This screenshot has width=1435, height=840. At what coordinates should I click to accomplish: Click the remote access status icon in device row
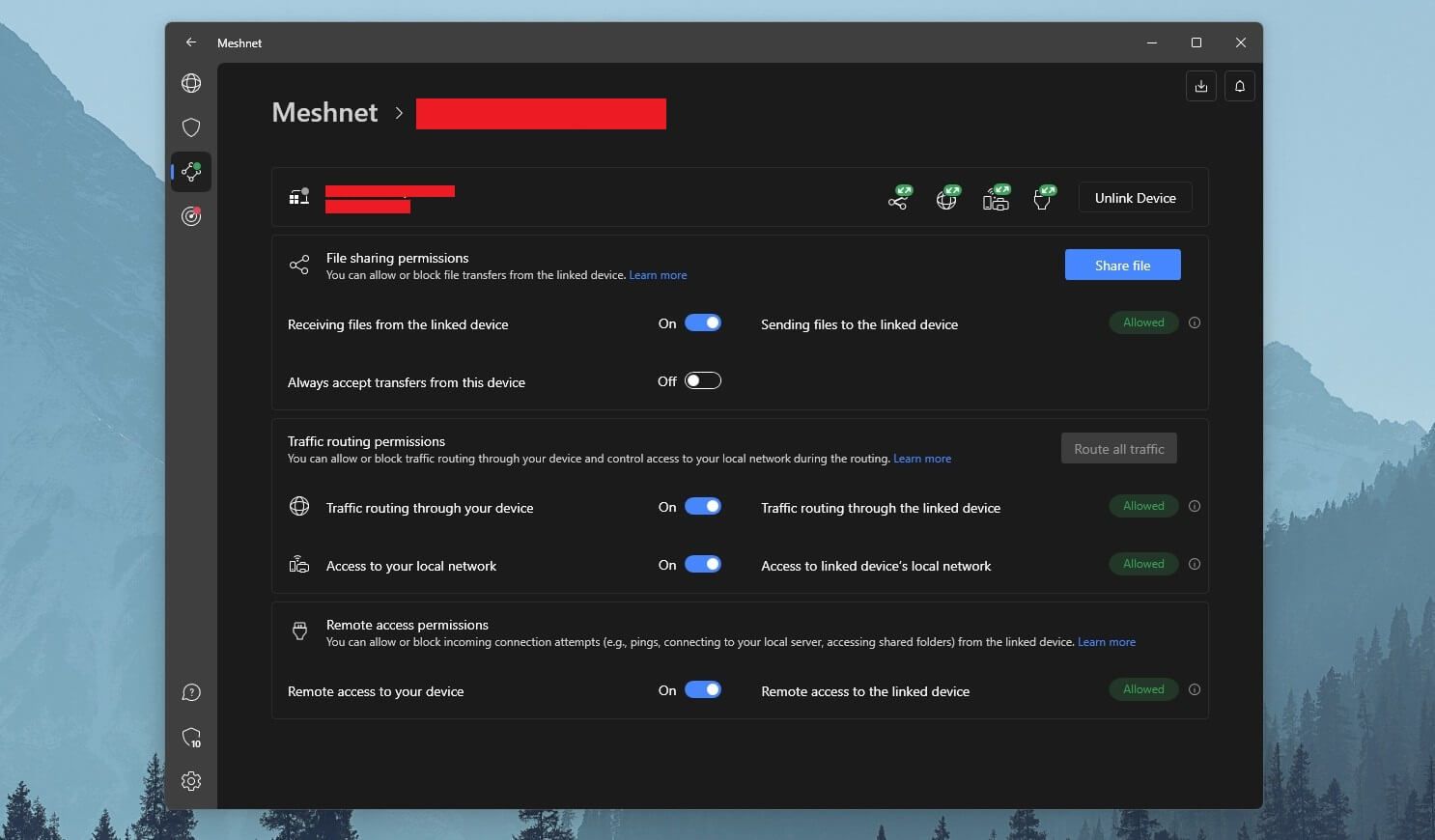pyautogui.click(x=1045, y=198)
